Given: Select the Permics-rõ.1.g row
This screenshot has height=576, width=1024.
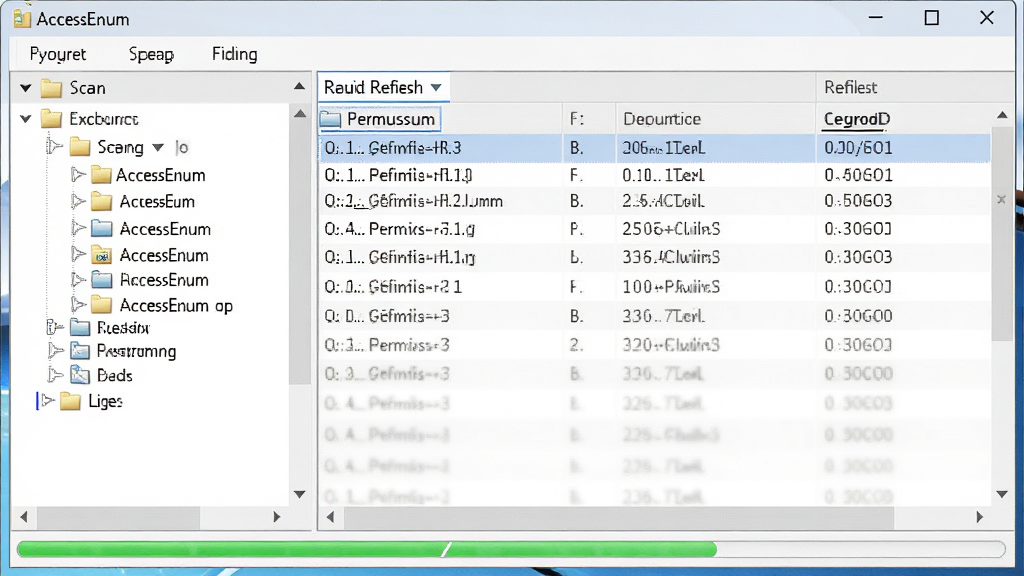Looking at the screenshot, I should click(x=654, y=229).
